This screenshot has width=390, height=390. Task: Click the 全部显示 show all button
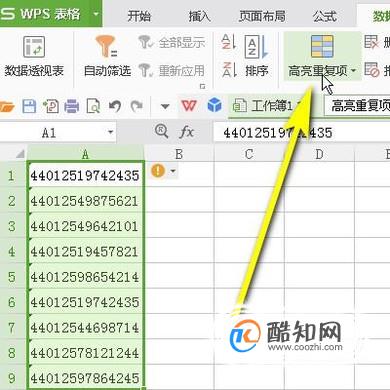click(x=172, y=43)
